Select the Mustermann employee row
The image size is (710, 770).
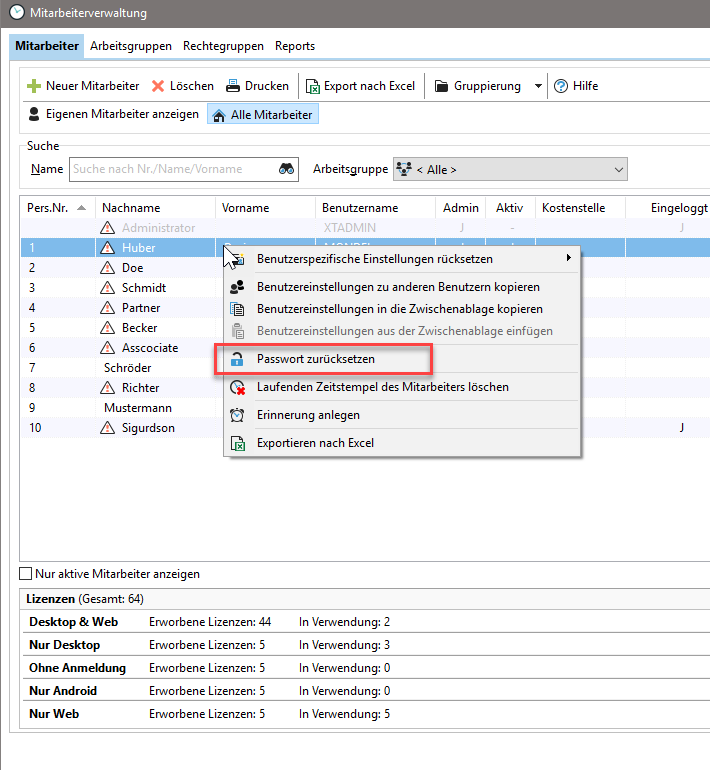click(137, 408)
